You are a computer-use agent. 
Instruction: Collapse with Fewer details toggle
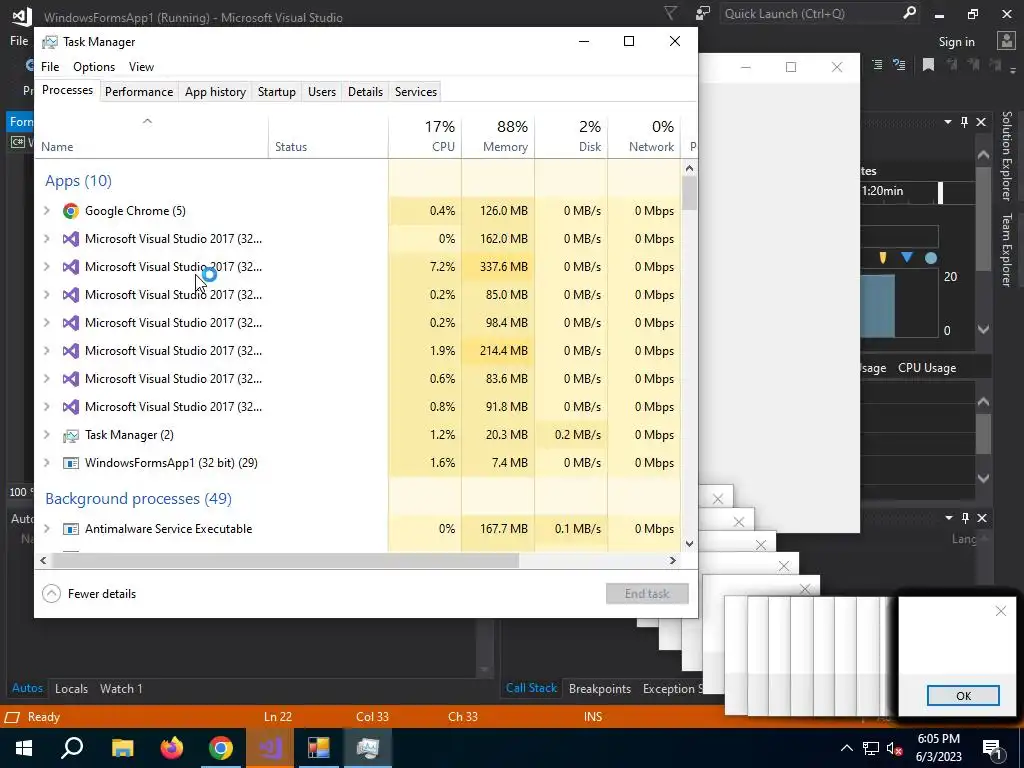click(89, 594)
